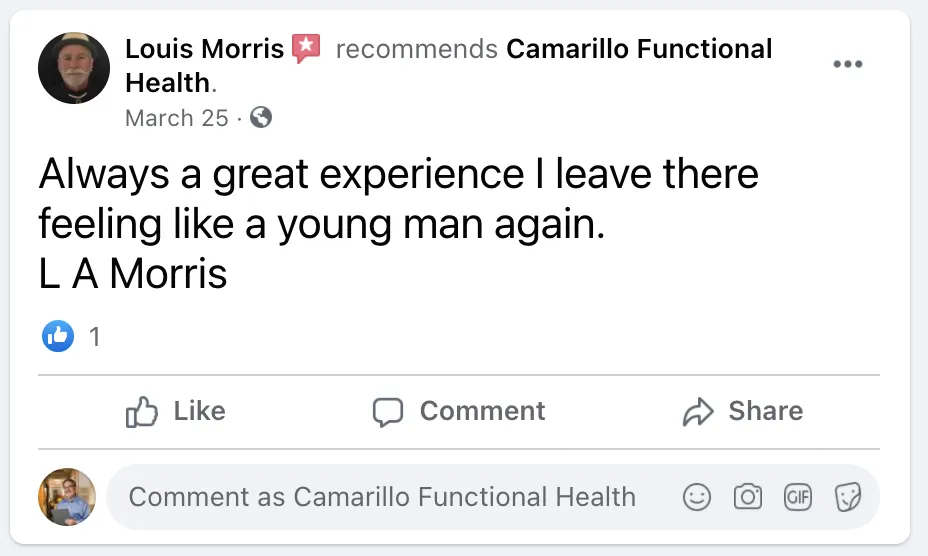Click the Camarillo Functional Health commenter avatar

coord(67,497)
